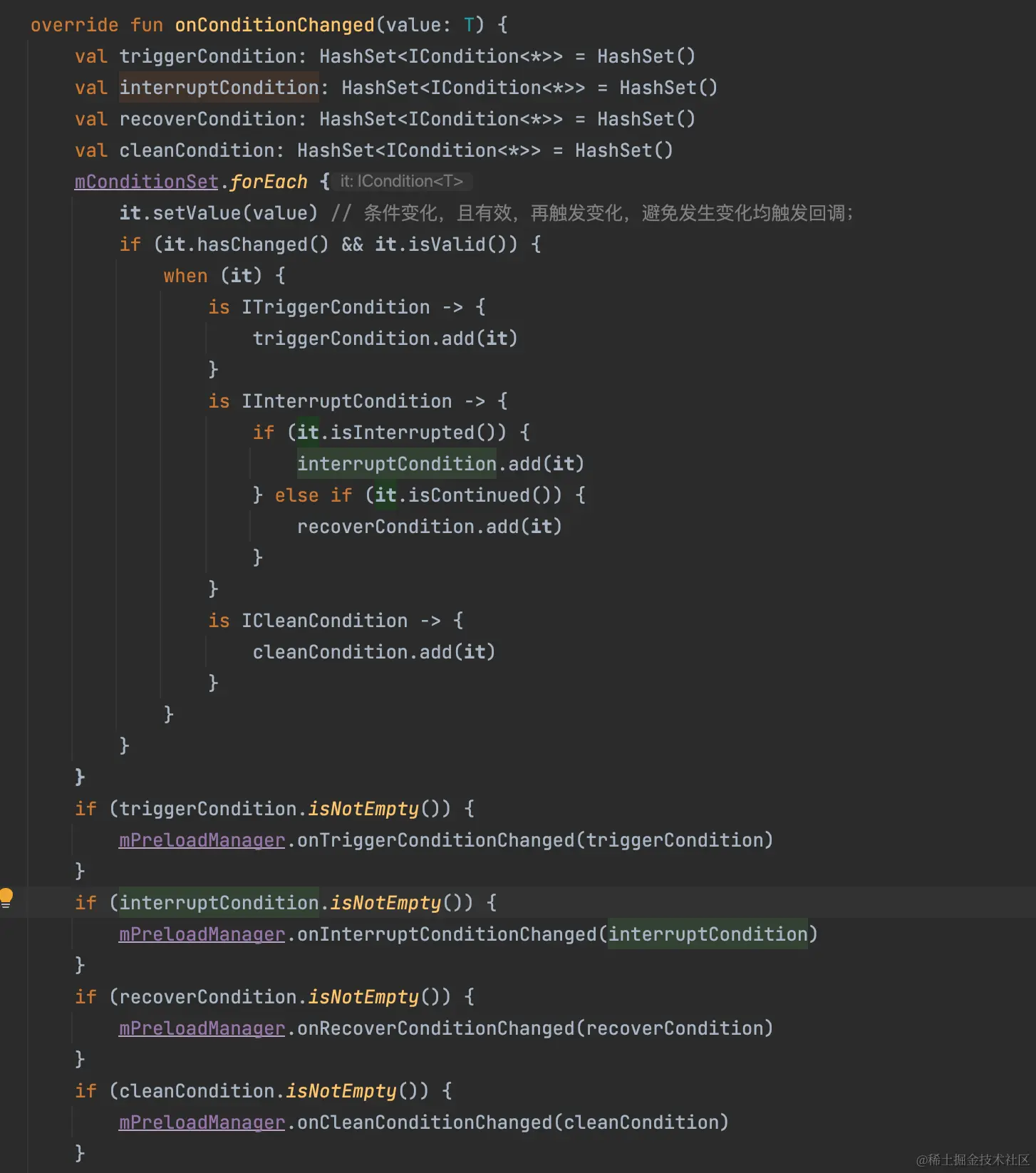Click the underlined mConditionSet reference
1036x1173 pixels.
[x=147, y=182]
